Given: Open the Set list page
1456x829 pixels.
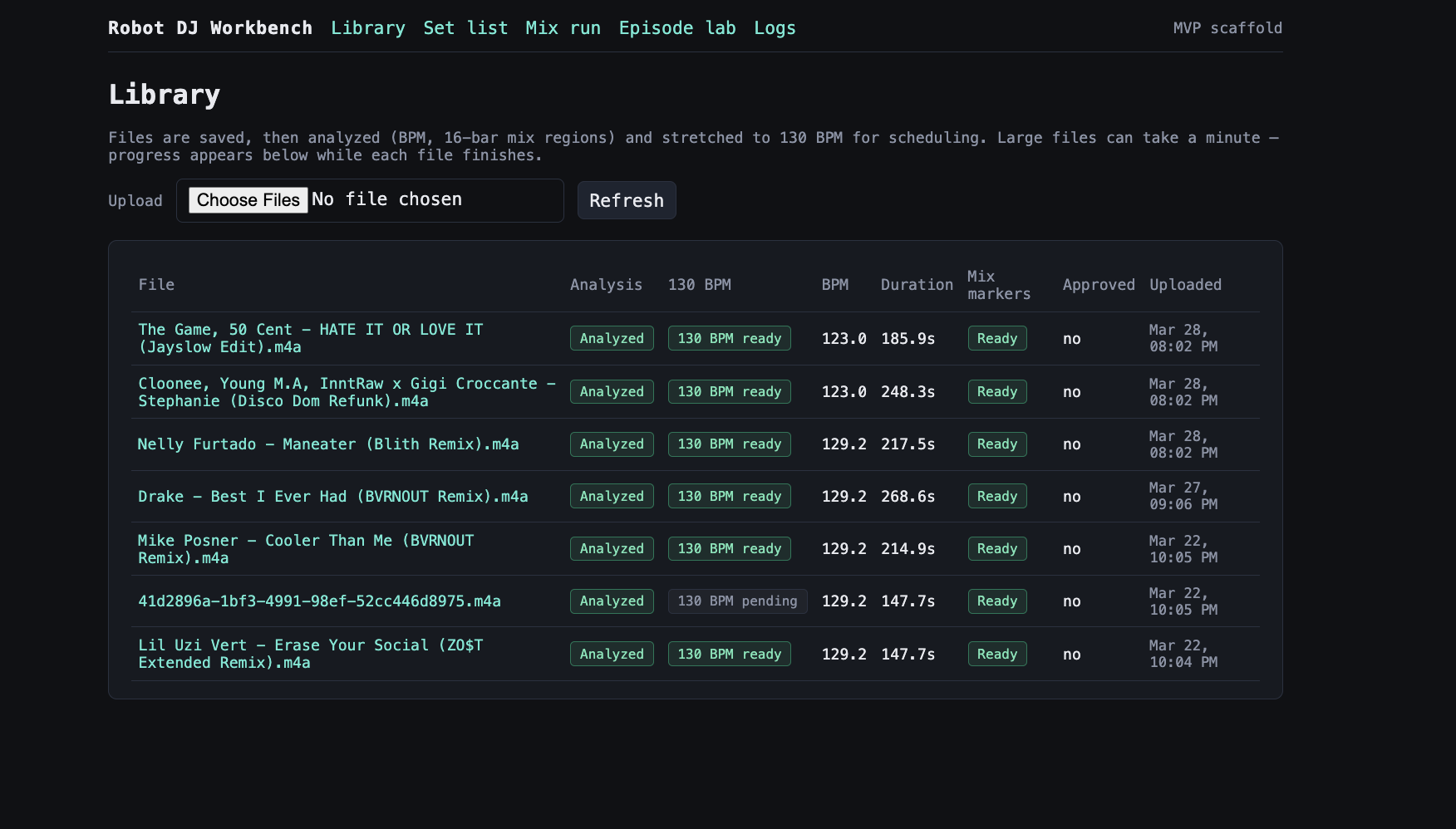Looking at the screenshot, I should tap(465, 27).
